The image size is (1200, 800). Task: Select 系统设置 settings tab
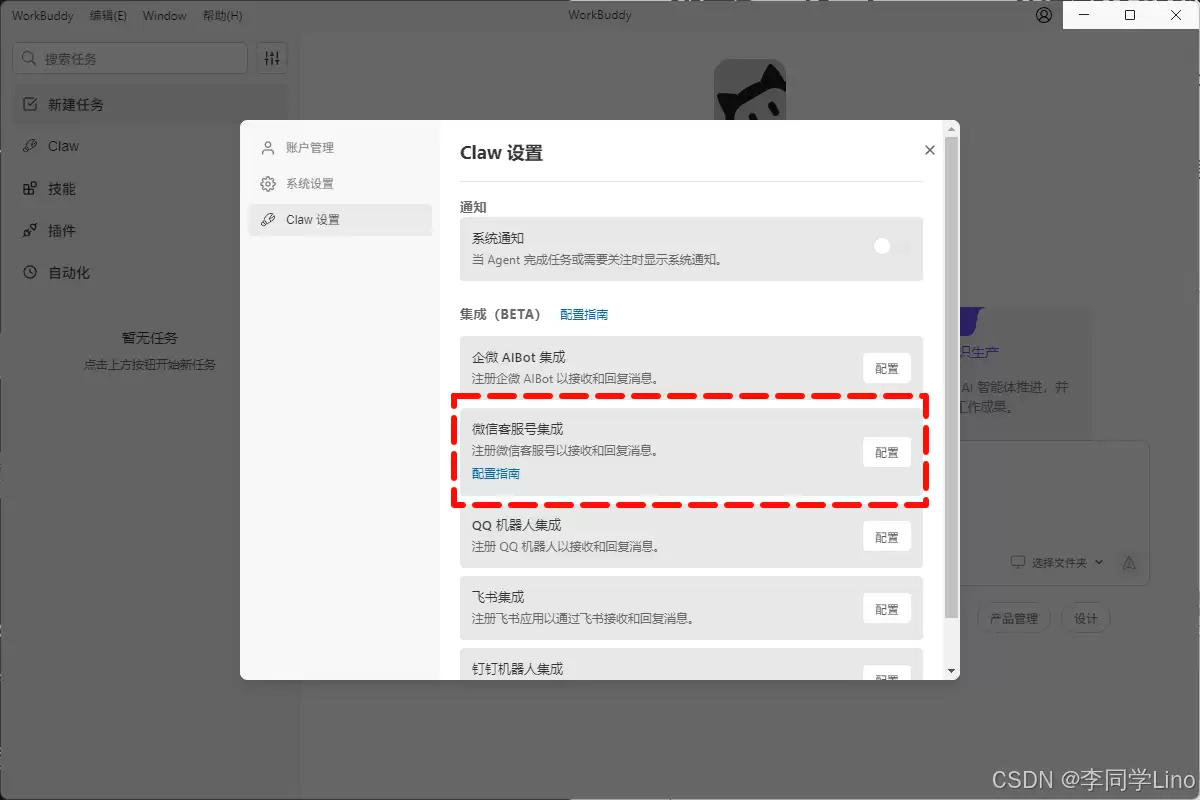tap(309, 184)
